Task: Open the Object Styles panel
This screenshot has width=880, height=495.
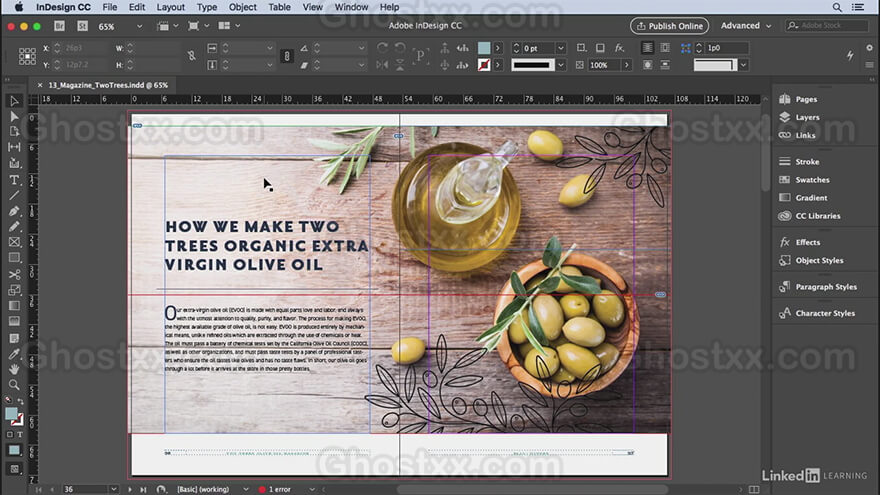Action: click(819, 260)
